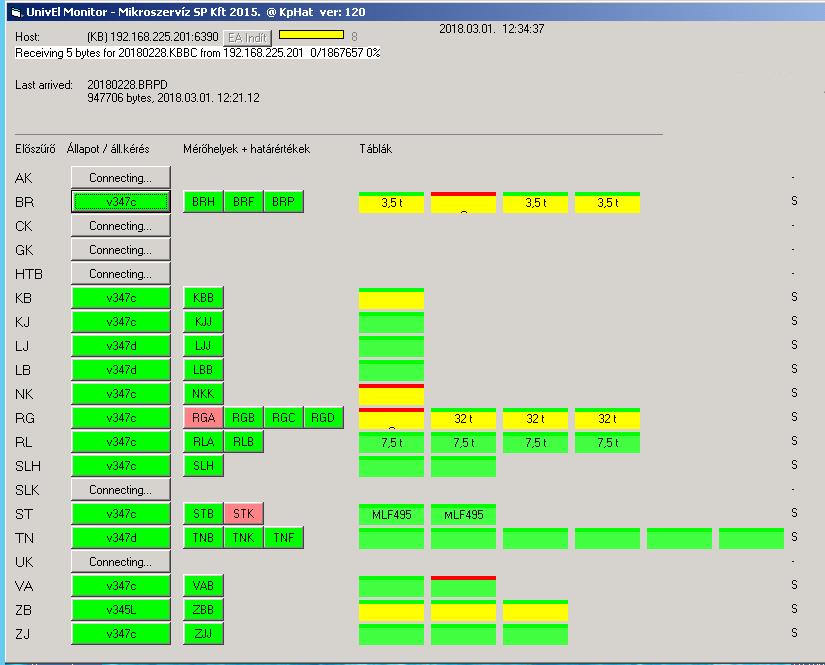The image size is (825, 665).
Task: Click the UnivEl Monitor title bar icon
Action: 16,12
